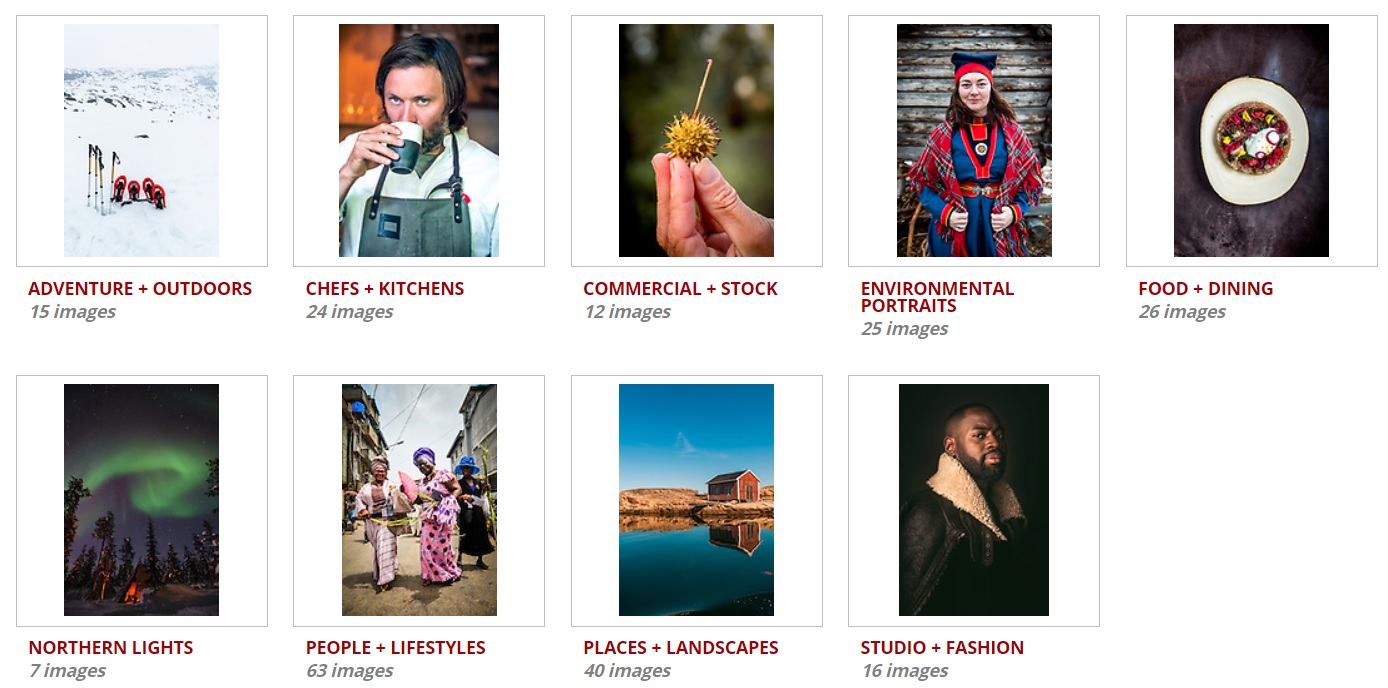Click the CHEFS + KITCHENS gallery title
The height and width of the screenshot is (688, 1388).
(385, 289)
